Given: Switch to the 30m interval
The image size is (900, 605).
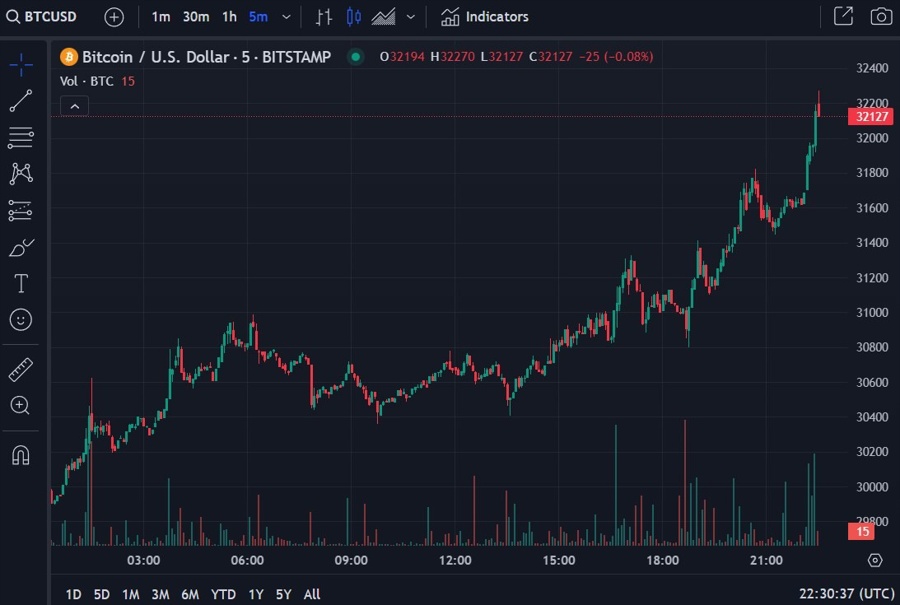Looking at the screenshot, I should click(x=196, y=17).
